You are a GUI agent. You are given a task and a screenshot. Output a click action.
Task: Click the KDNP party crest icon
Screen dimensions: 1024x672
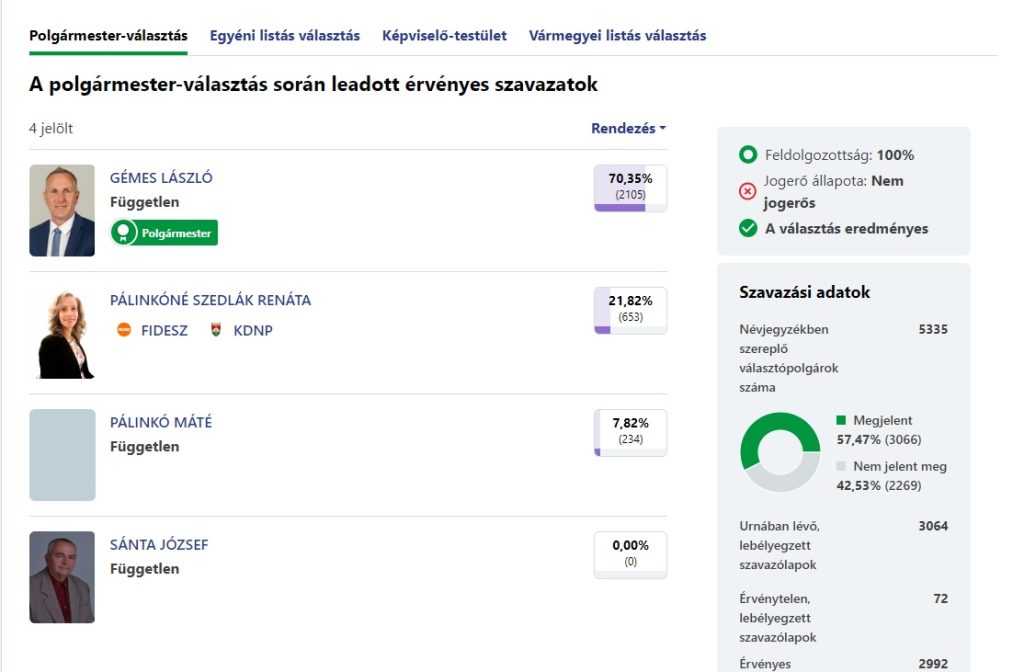[x=216, y=330]
